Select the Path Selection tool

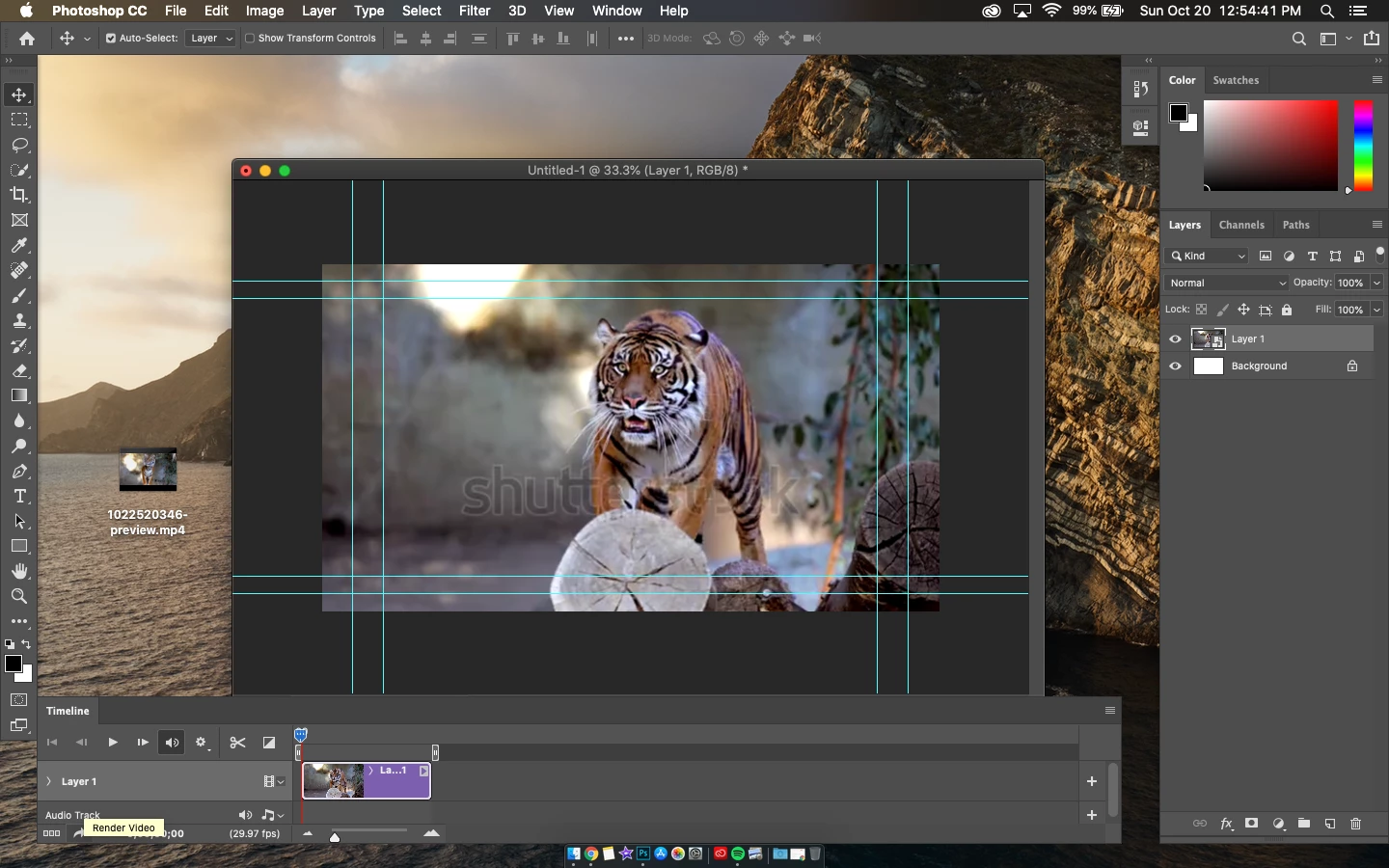[19, 521]
